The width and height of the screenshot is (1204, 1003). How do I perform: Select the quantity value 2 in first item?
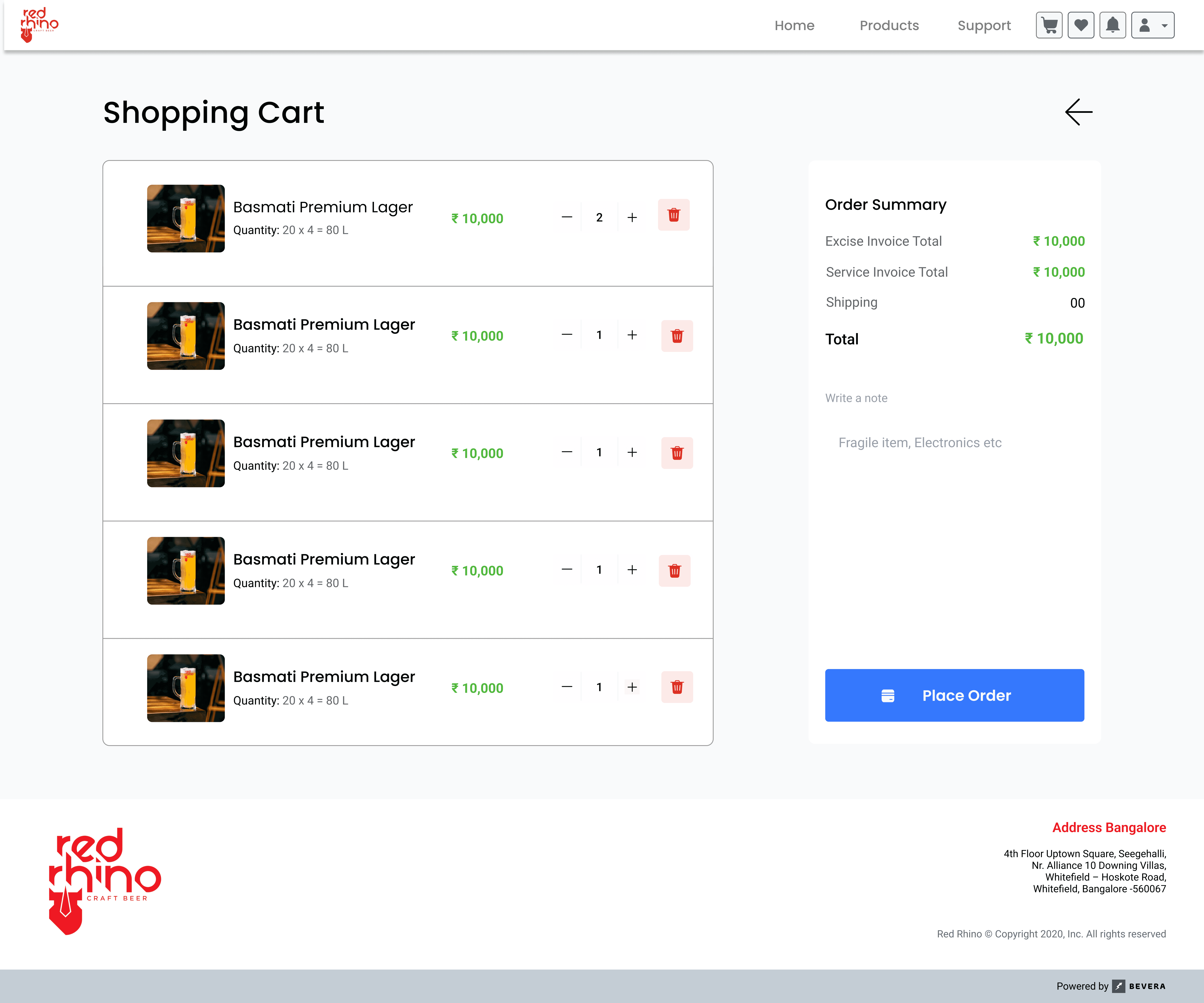pos(599,217)
